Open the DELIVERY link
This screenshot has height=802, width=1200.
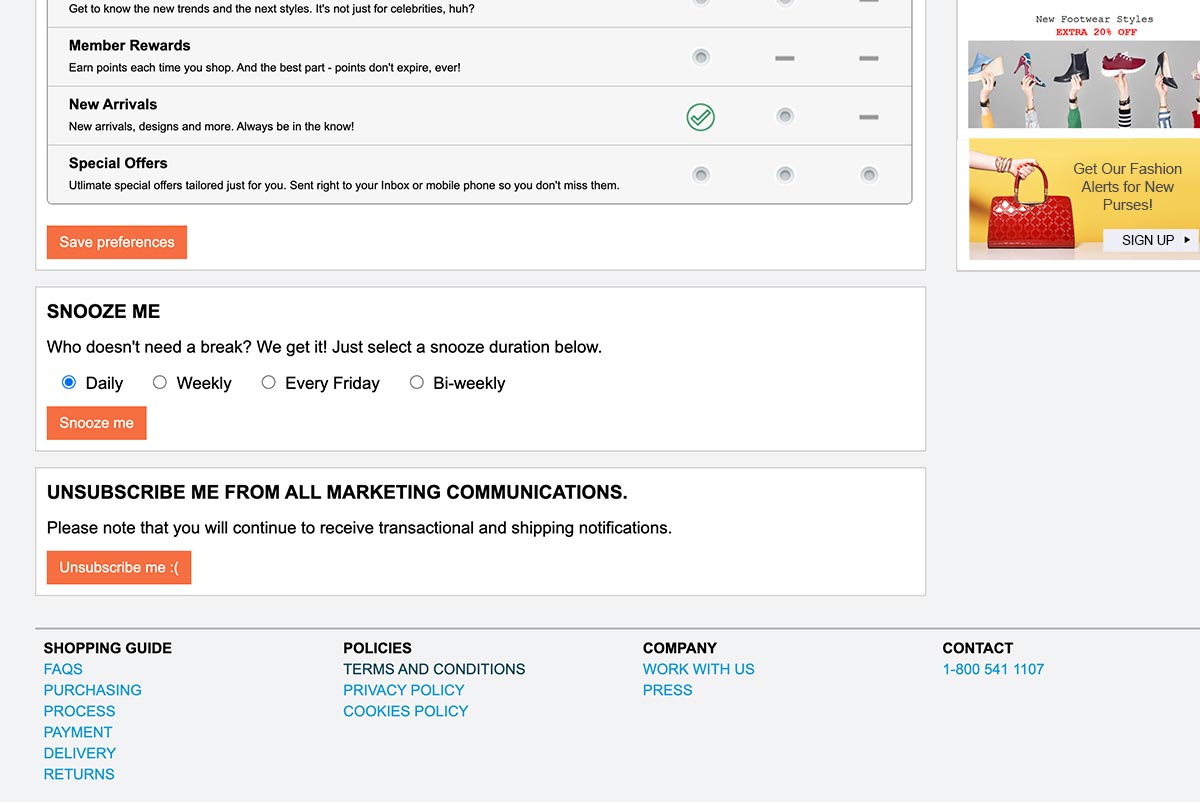[x=80, y=753]
